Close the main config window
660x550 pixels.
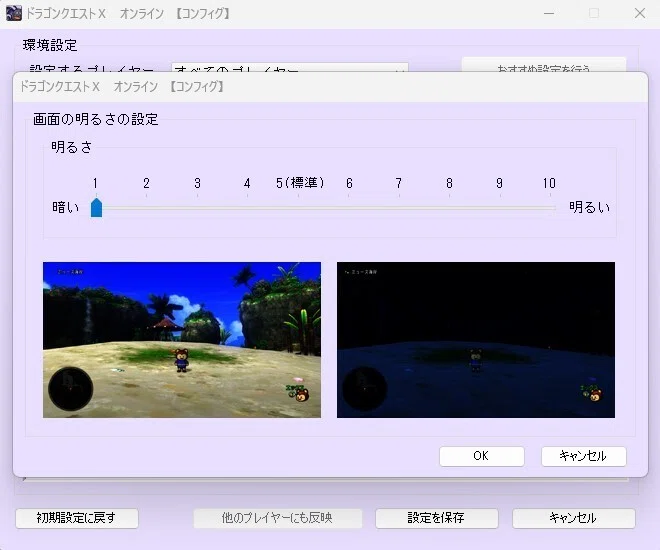pyautogui.click(x=640, y=13)
